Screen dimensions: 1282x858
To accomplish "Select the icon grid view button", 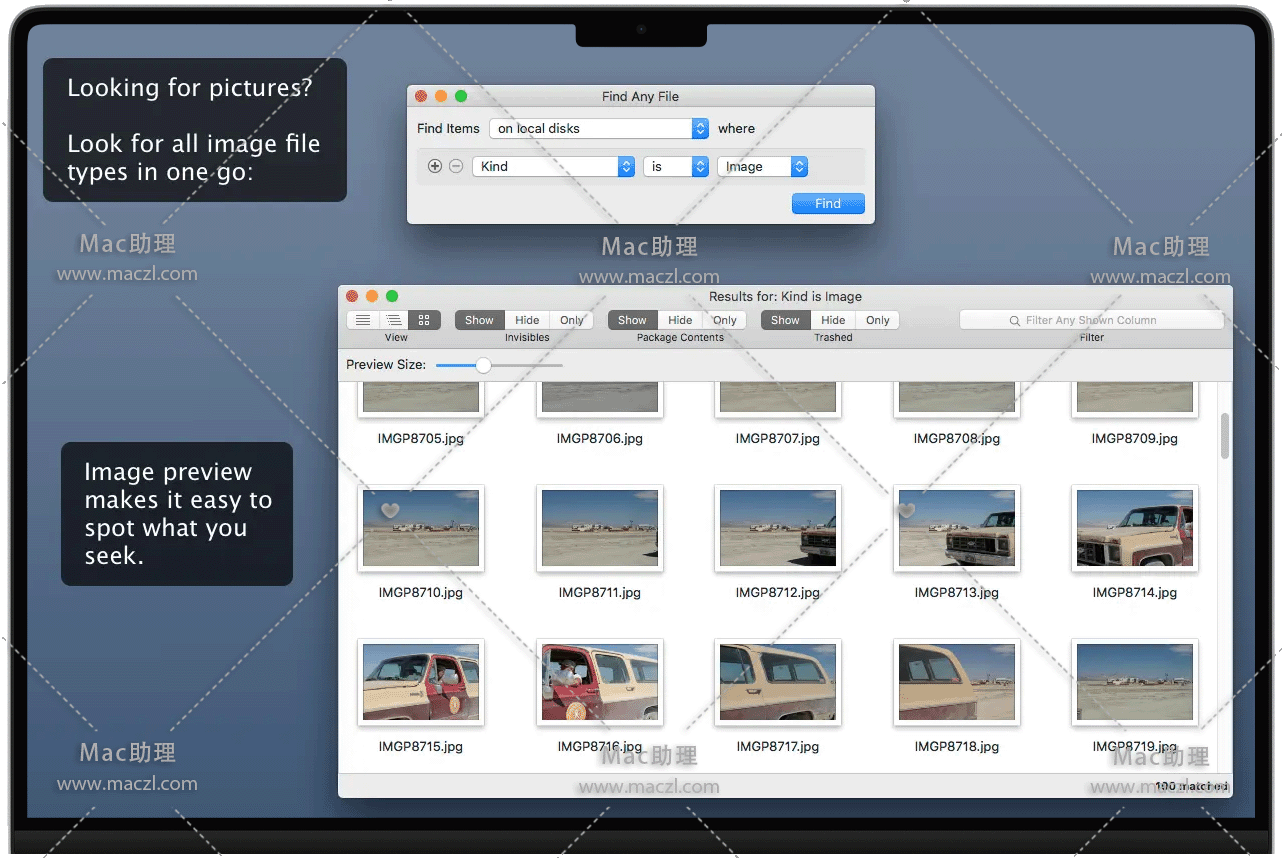I will coord(424,320).
